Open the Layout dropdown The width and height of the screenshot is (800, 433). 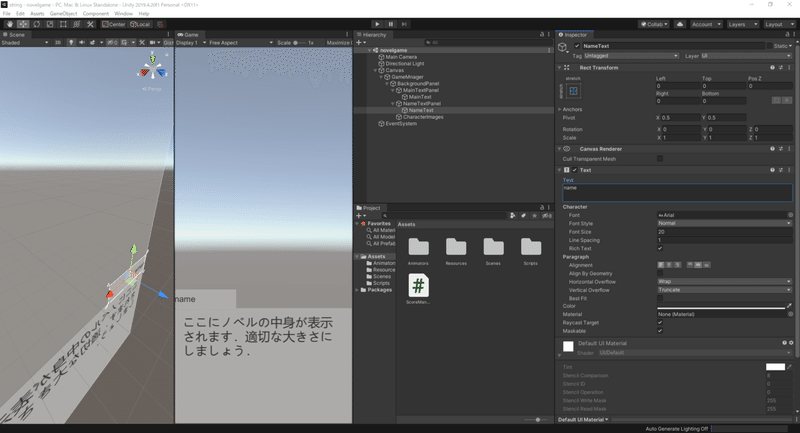pos(779,24)
